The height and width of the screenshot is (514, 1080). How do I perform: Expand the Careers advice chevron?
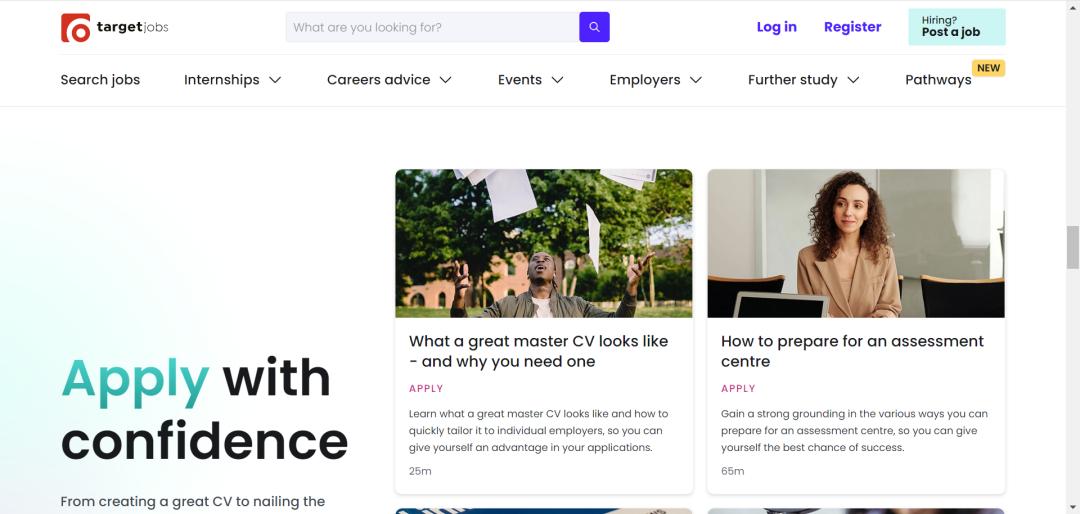[x=446, y=80]
